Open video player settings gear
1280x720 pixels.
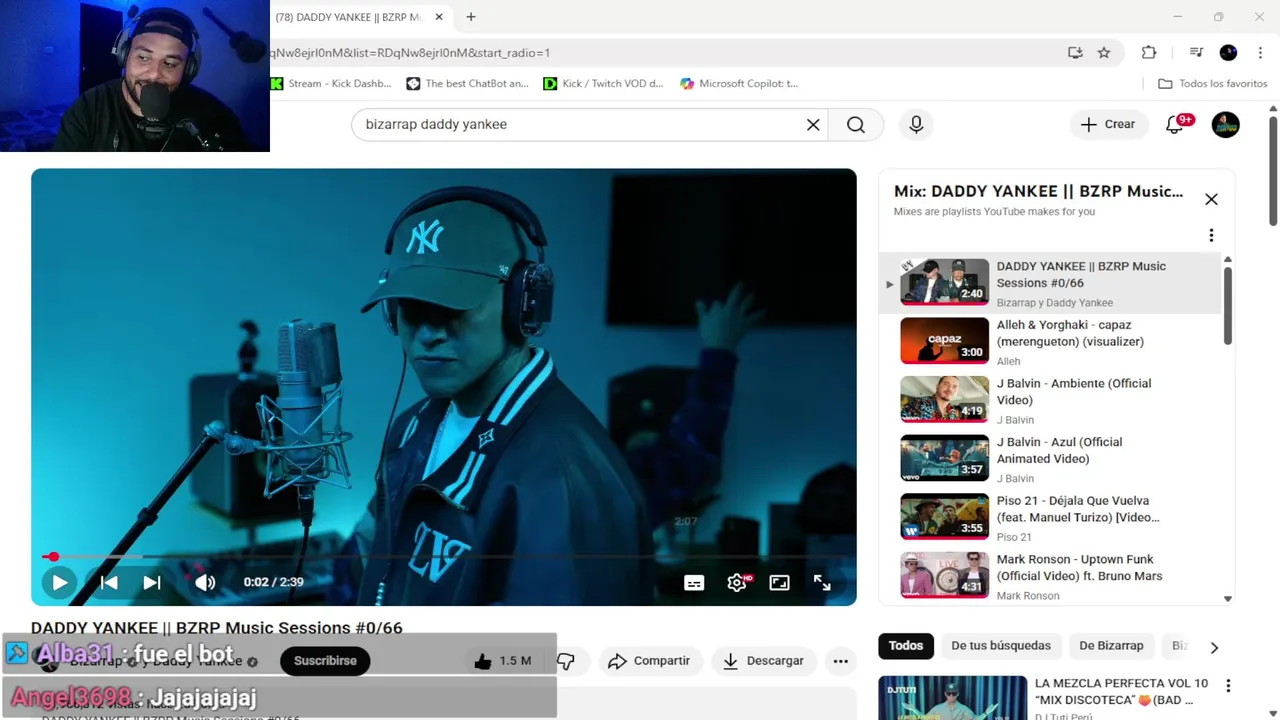pyautogui.click(x=737, y=583)
